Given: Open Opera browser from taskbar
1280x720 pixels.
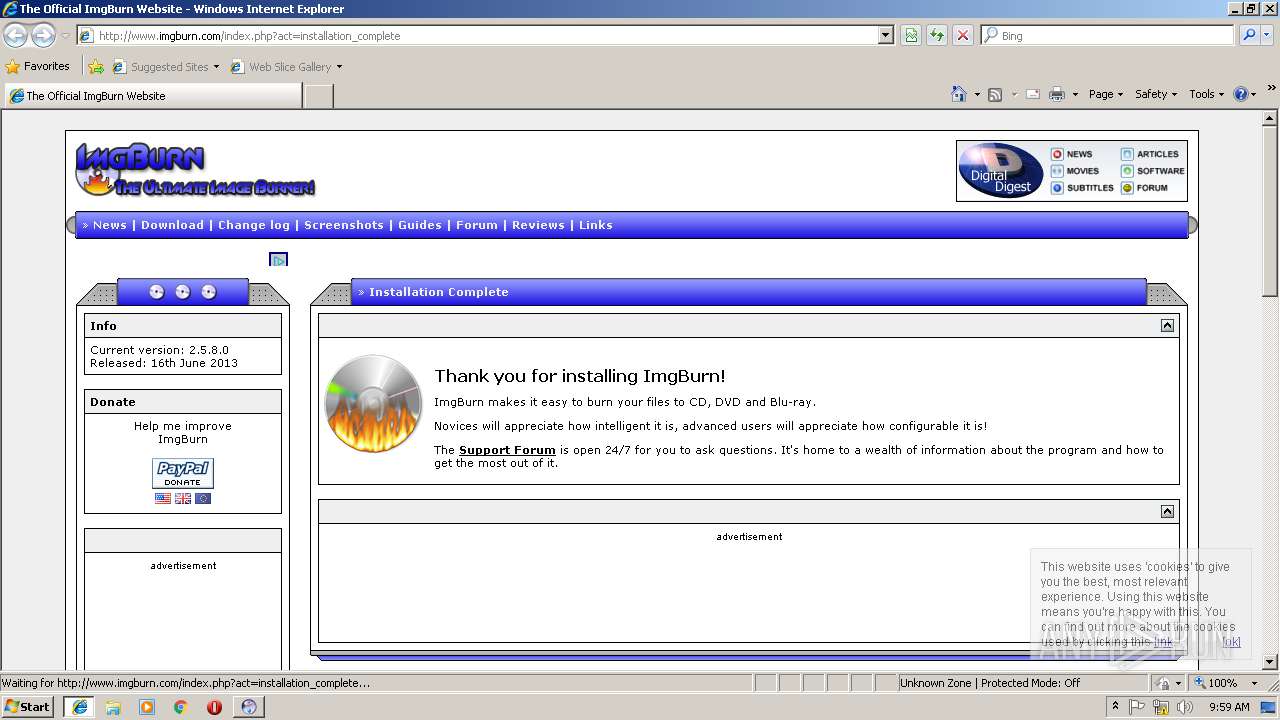Looking at the screenshot, I should coord(214,706).
